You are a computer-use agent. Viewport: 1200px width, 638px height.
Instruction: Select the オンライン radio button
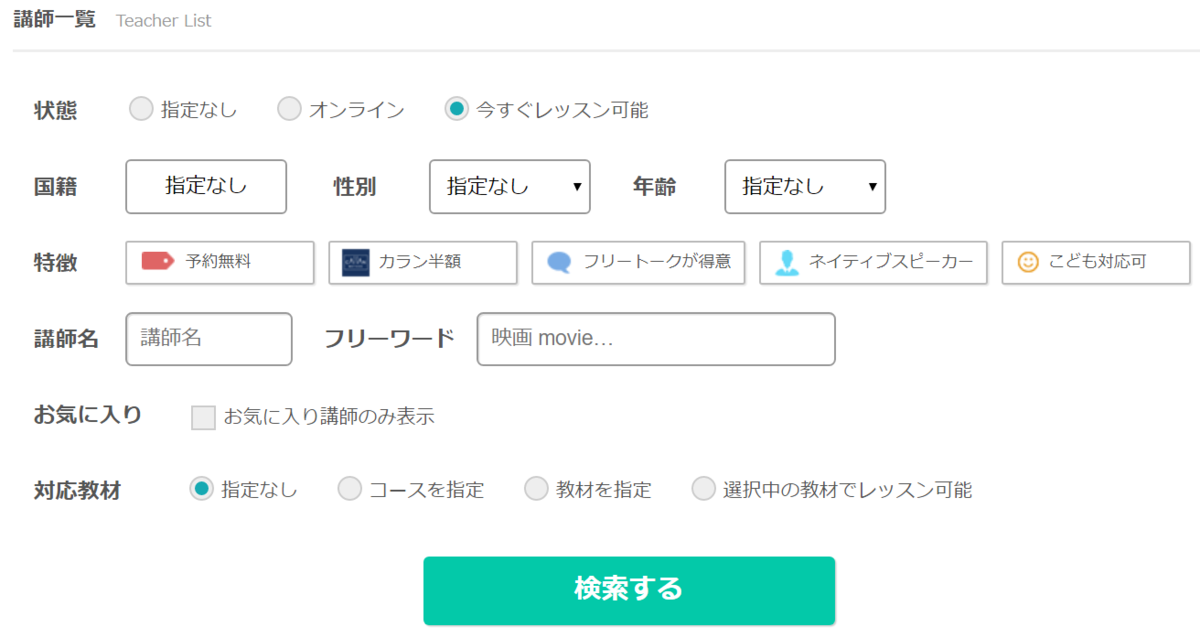(289, 109)
